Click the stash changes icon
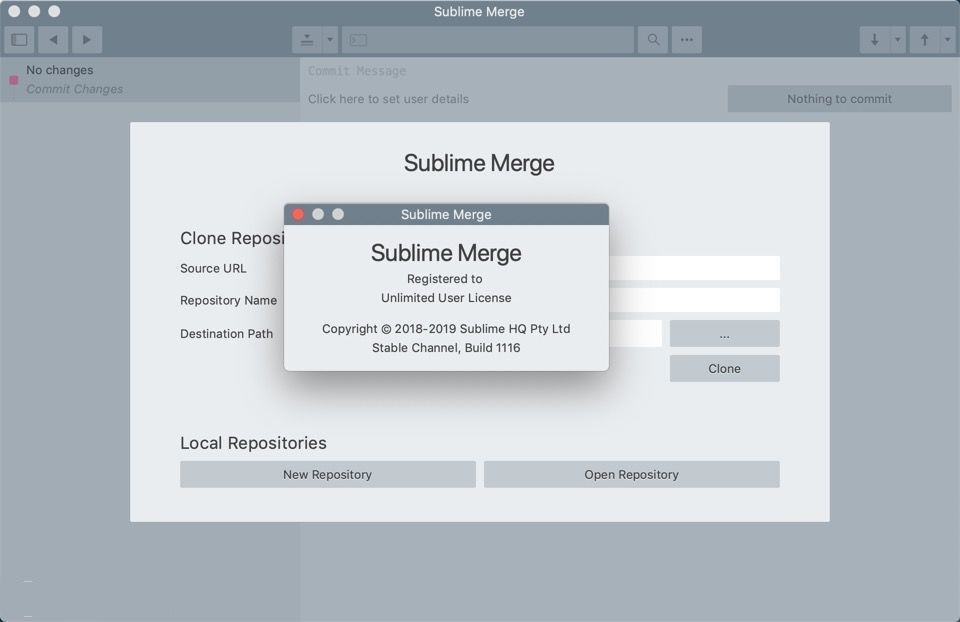 click(307, 40)
